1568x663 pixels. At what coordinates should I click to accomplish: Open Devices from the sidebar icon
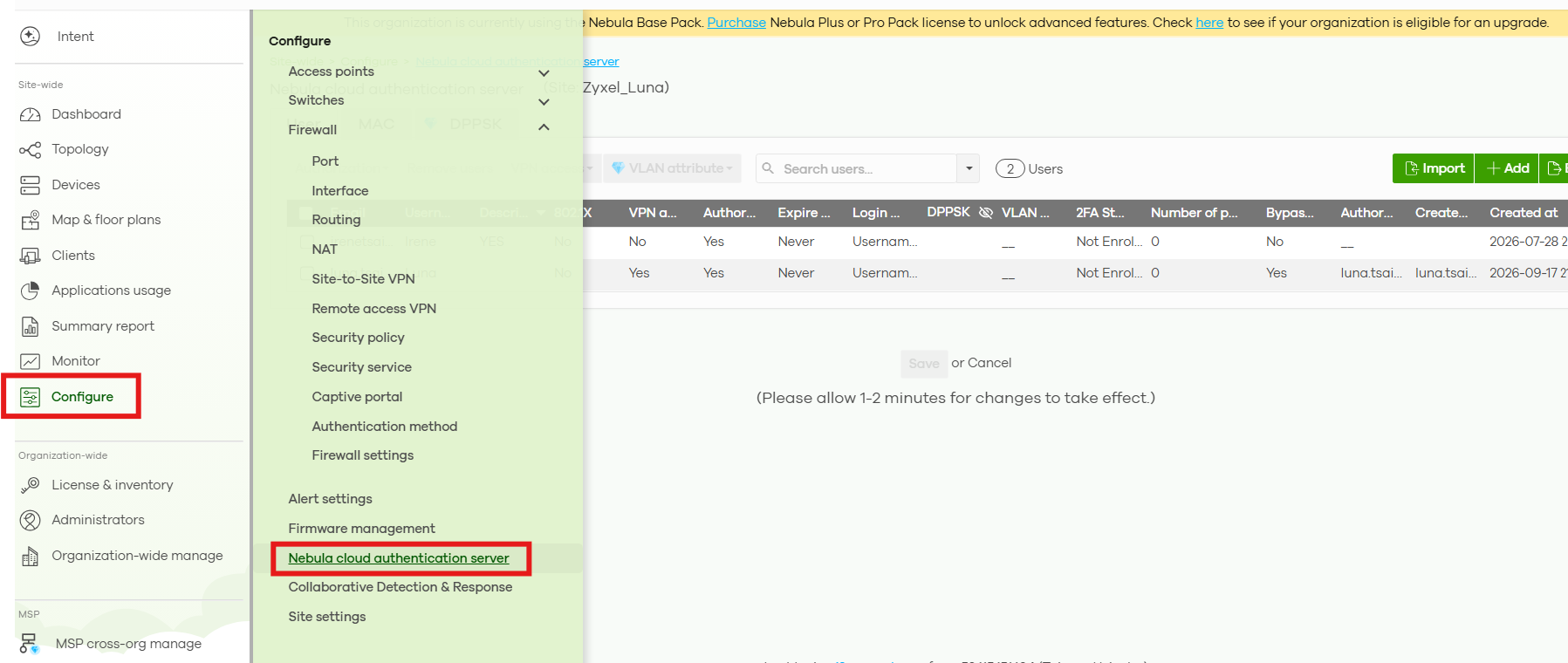point(31,185)
